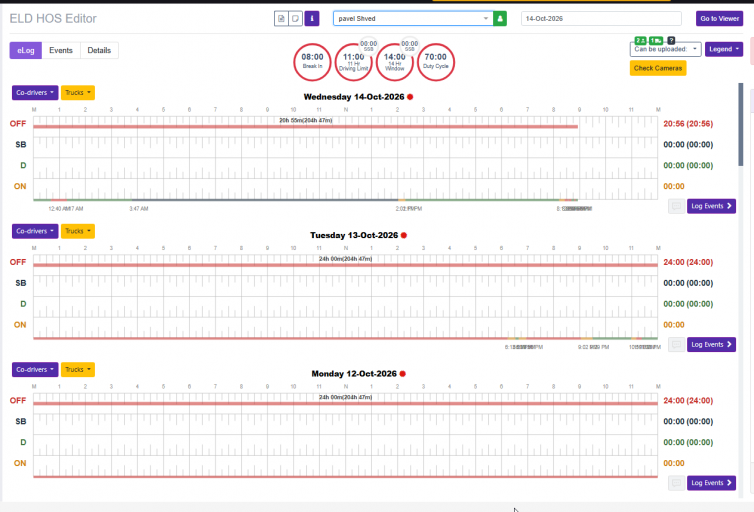Open the driver select box showing pavel Shved
The image size is (754, 512).
pyautogui.click(x=413, y=19)
